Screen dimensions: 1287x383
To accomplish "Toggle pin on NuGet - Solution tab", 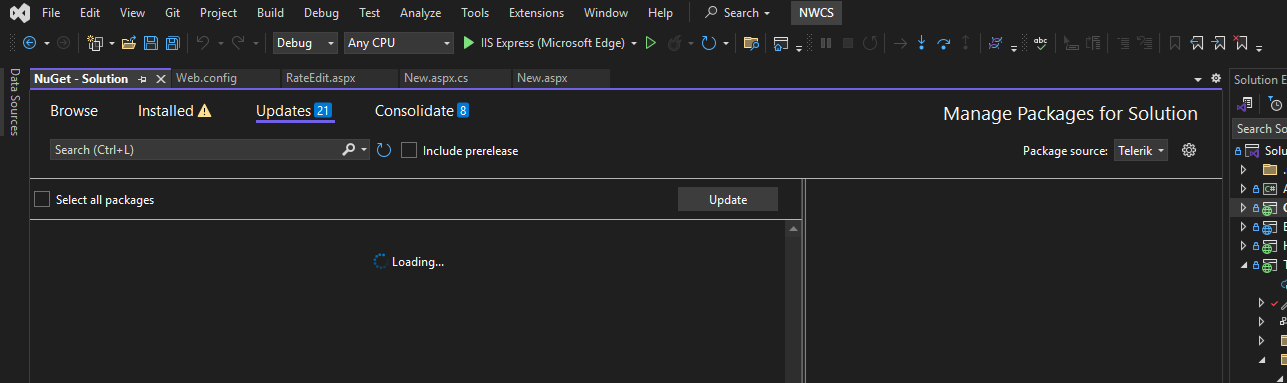I will [143, 79].
